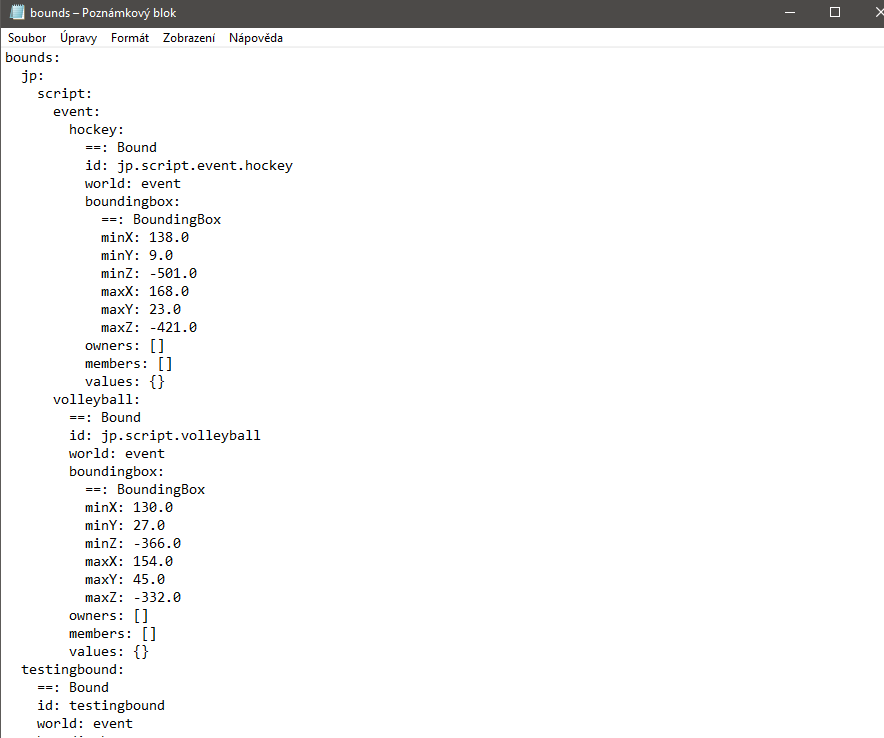This screenshot has height=738, width=884.
Task: Click the 'minX: 138.0' line
Action: 145,237
